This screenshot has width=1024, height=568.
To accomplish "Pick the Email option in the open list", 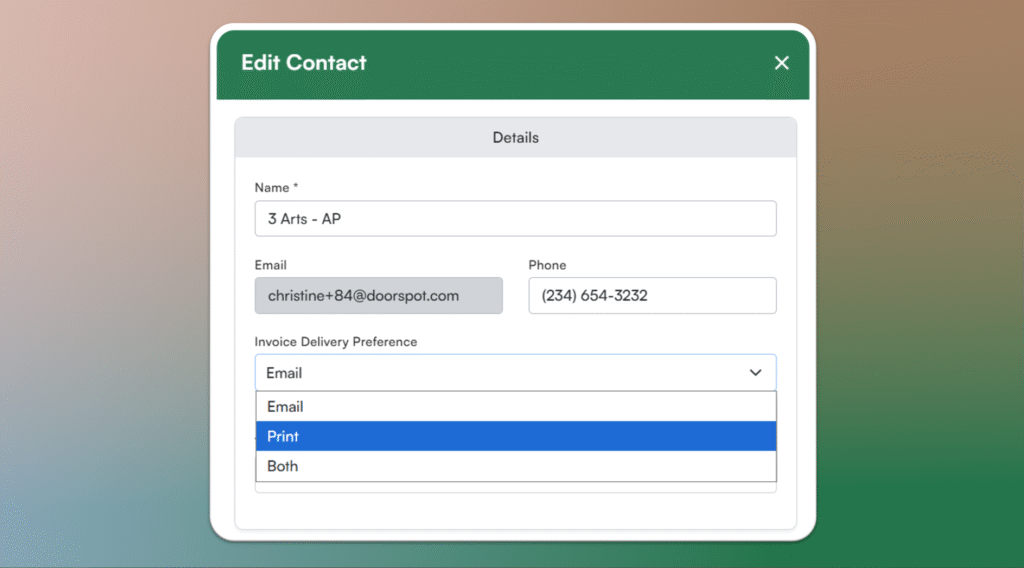I will click(515, 407).
